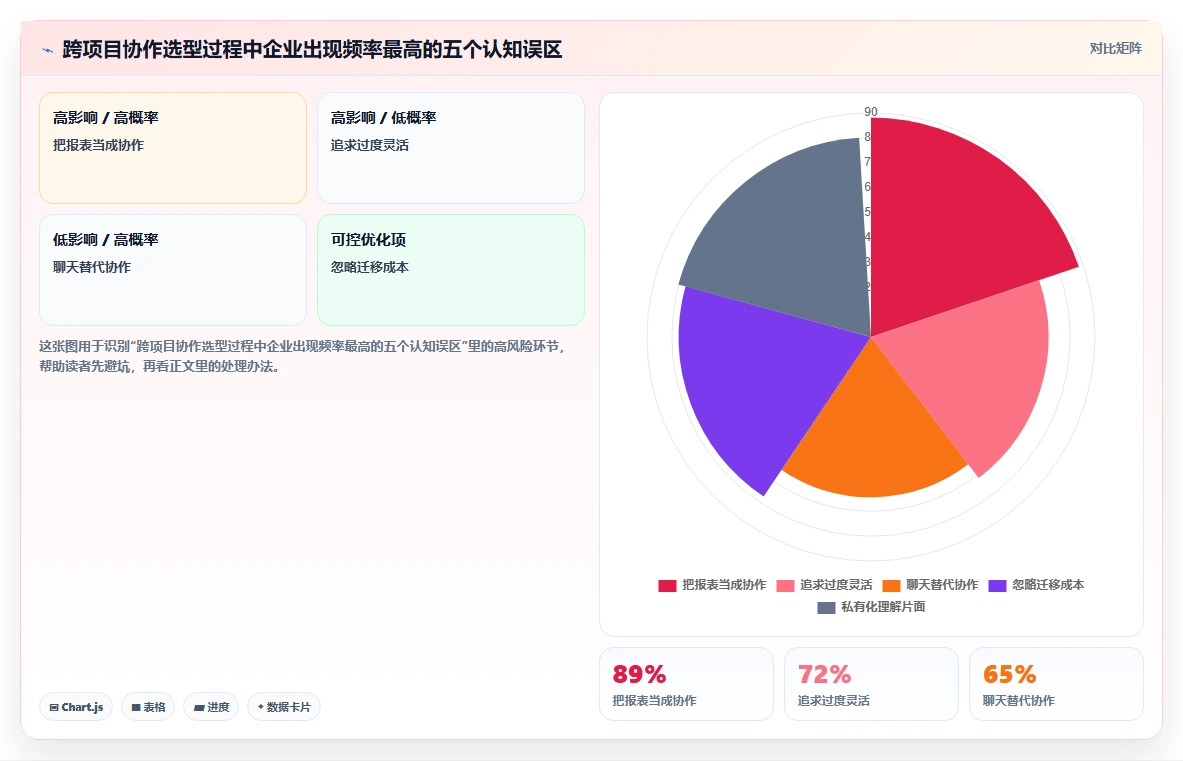Click the 90 axis label on the chart

click(871, 112)
